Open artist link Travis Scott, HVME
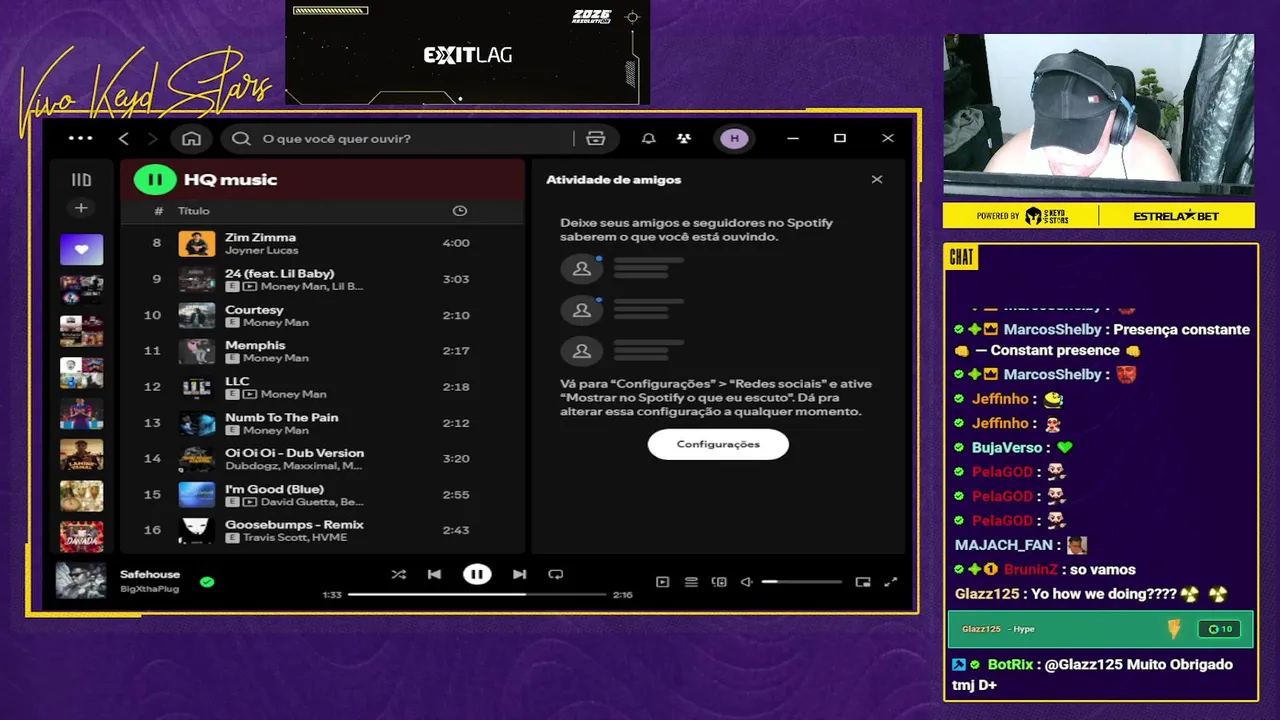This screenshot has width=1280, height=720. click(x=294, y=538)
